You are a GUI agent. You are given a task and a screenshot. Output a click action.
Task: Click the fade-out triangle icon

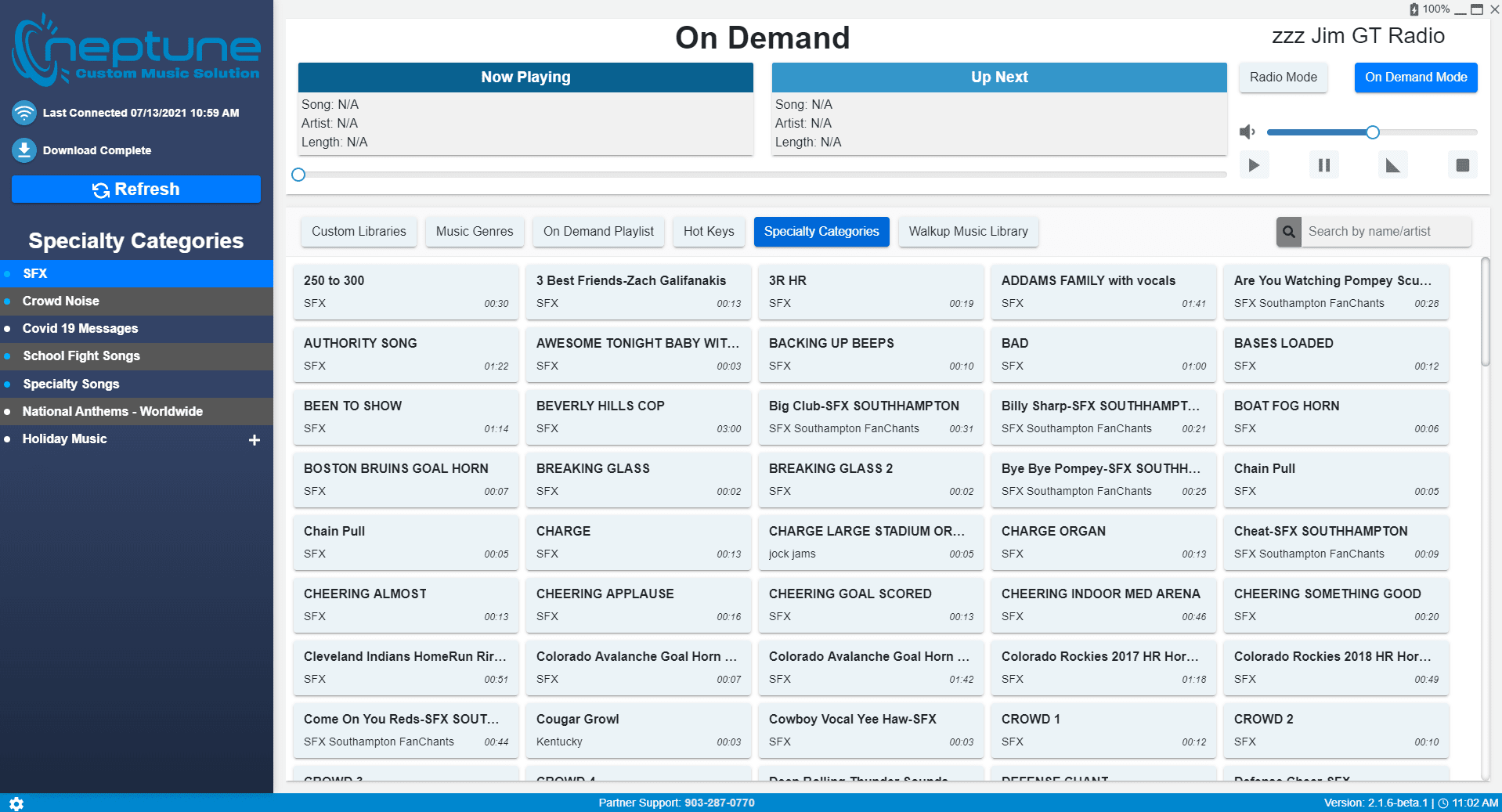click(x=1392, y=165)
